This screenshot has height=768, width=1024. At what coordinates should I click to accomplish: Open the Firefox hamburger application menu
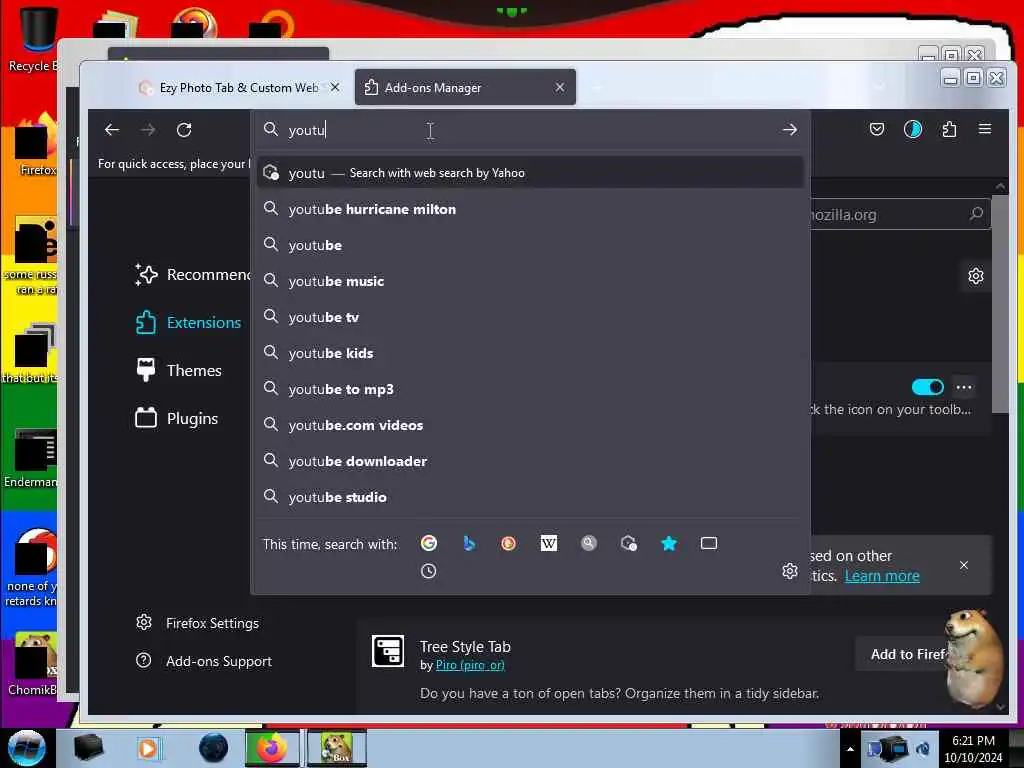[985, 129]
